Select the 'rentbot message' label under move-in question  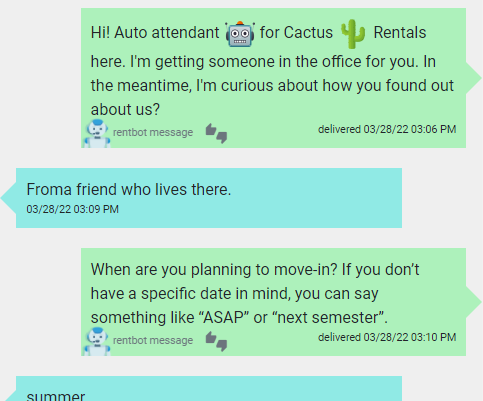[x=153, y=340]
